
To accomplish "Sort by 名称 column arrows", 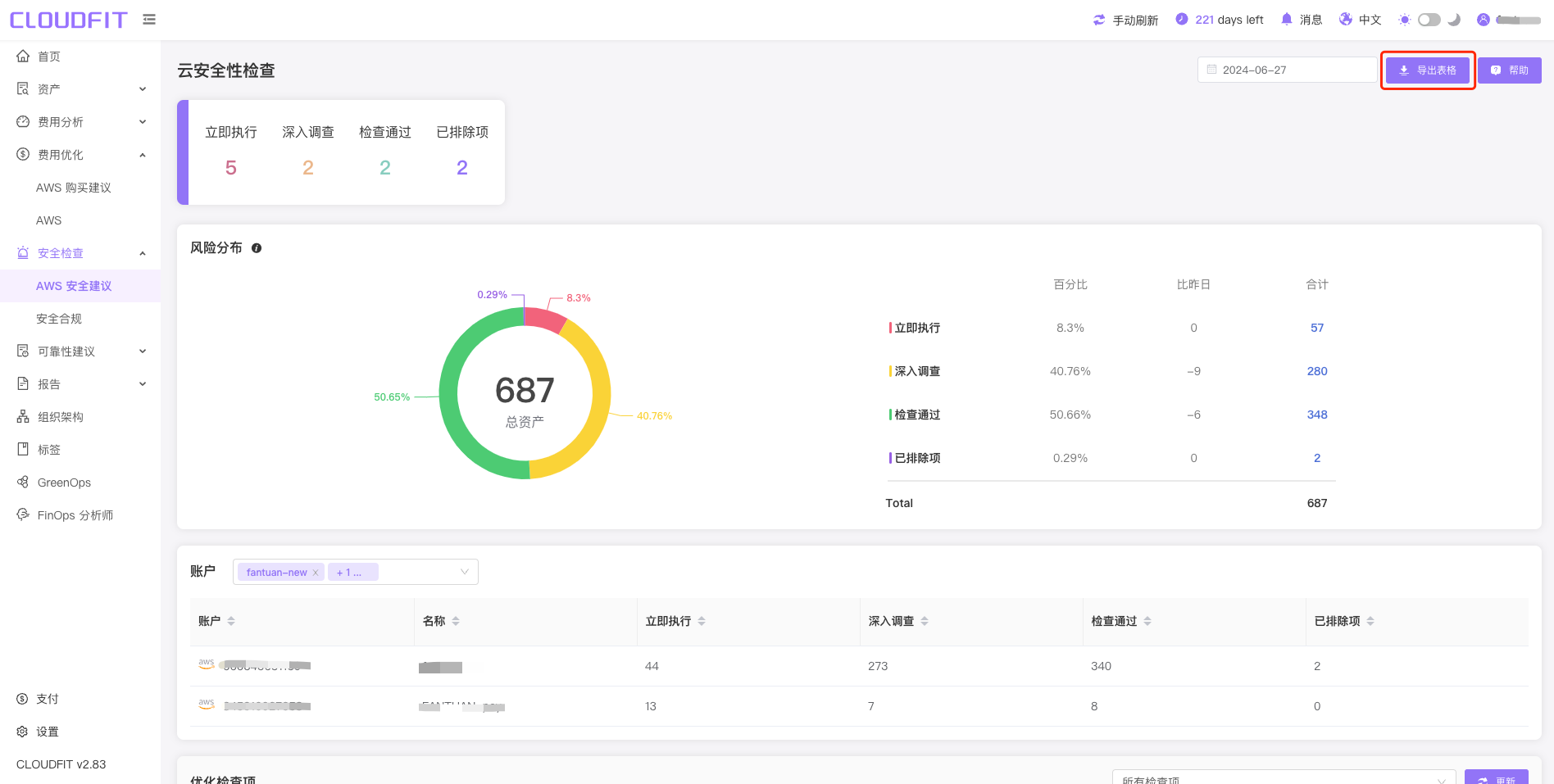I will tap(456, 621).
